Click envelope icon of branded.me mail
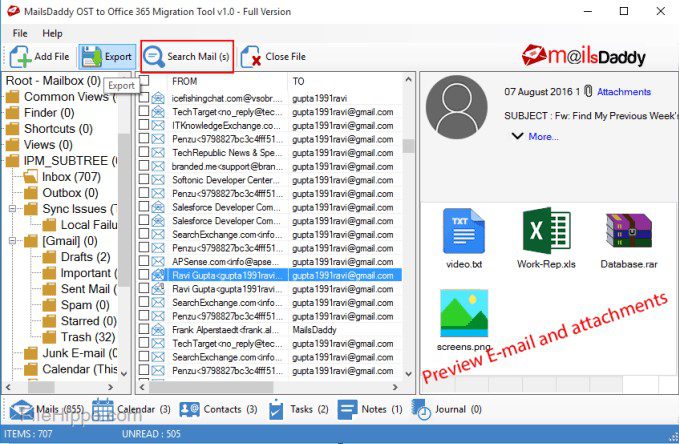The image size is (679, 444). [158, 166]
